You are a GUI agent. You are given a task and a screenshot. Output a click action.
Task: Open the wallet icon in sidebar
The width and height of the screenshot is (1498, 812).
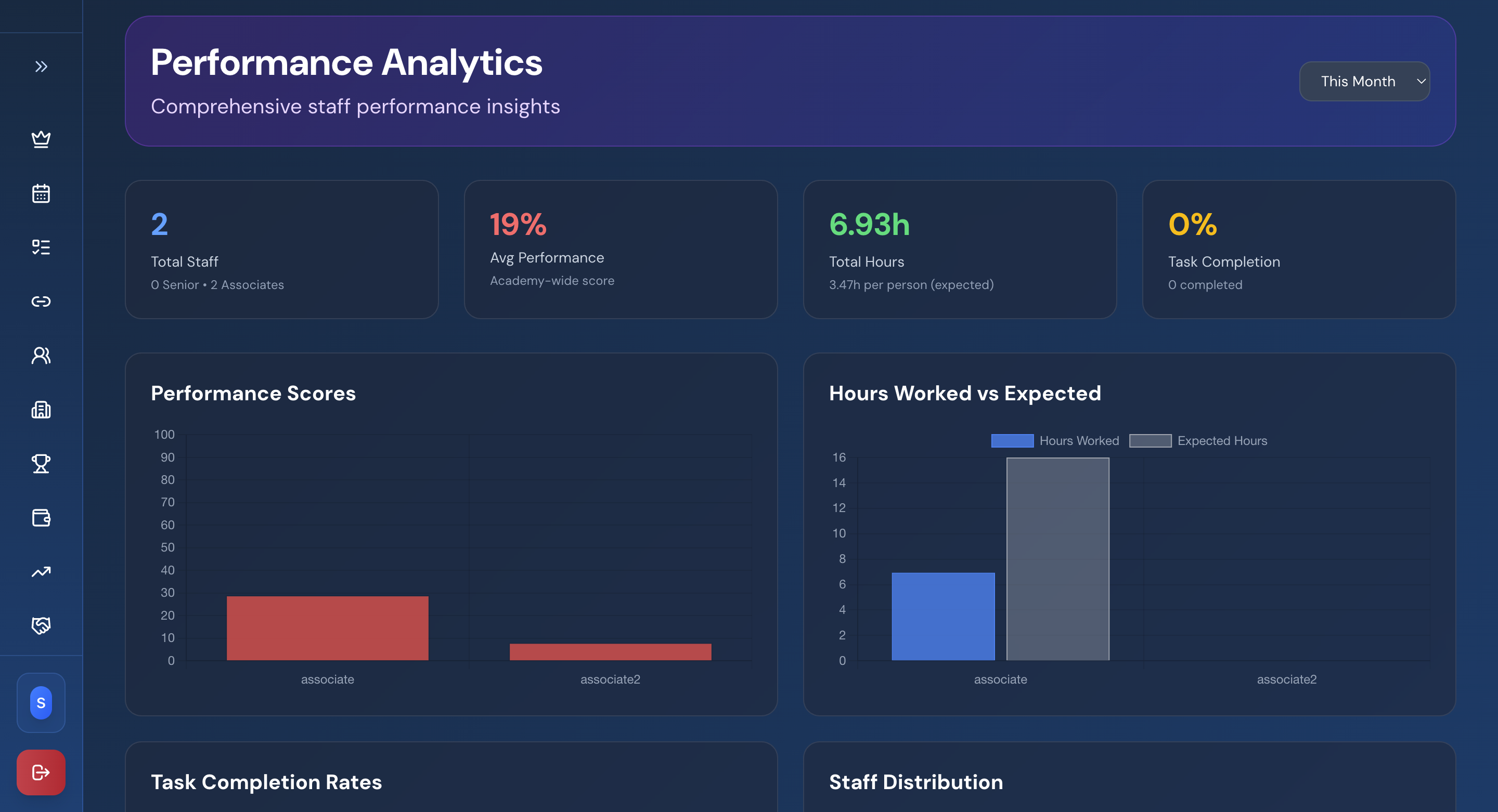(x=41, y=517)
